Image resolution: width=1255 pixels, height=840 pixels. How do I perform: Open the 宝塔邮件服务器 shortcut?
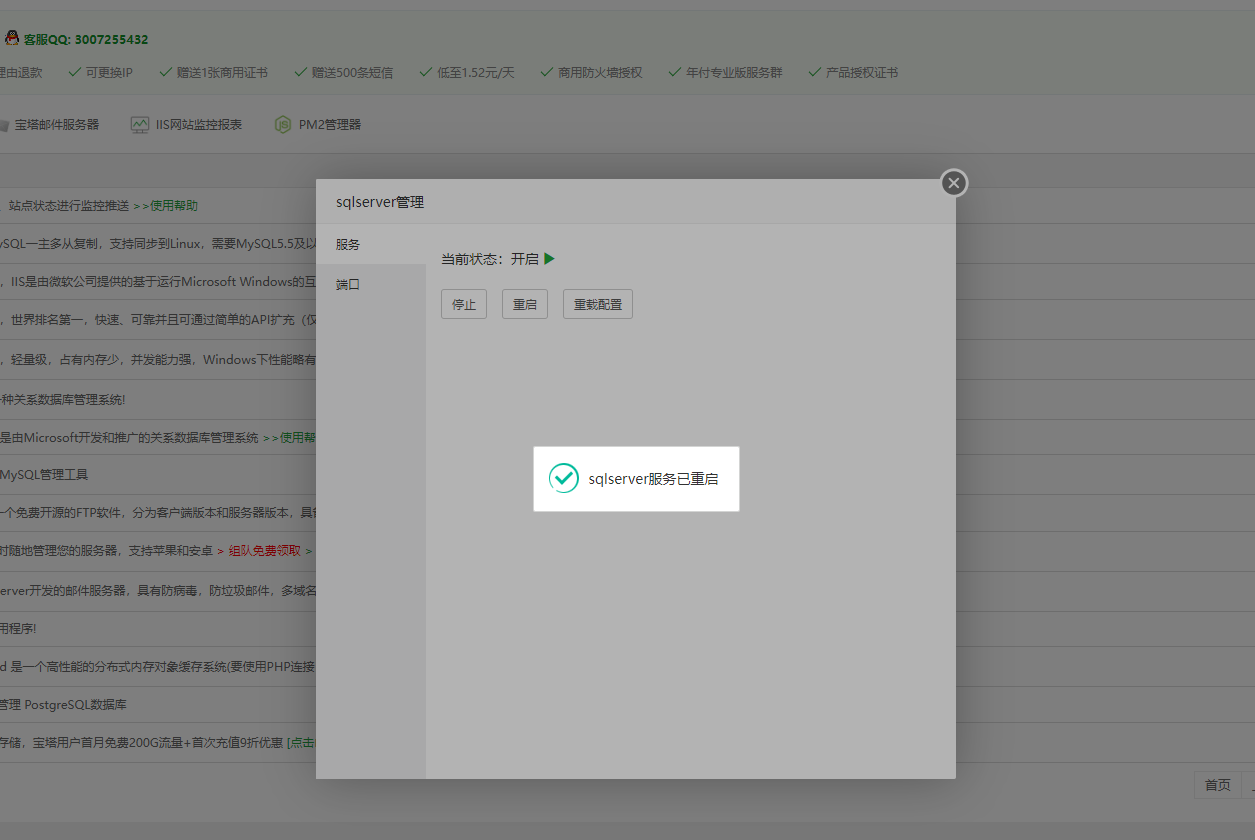[57, 125]
